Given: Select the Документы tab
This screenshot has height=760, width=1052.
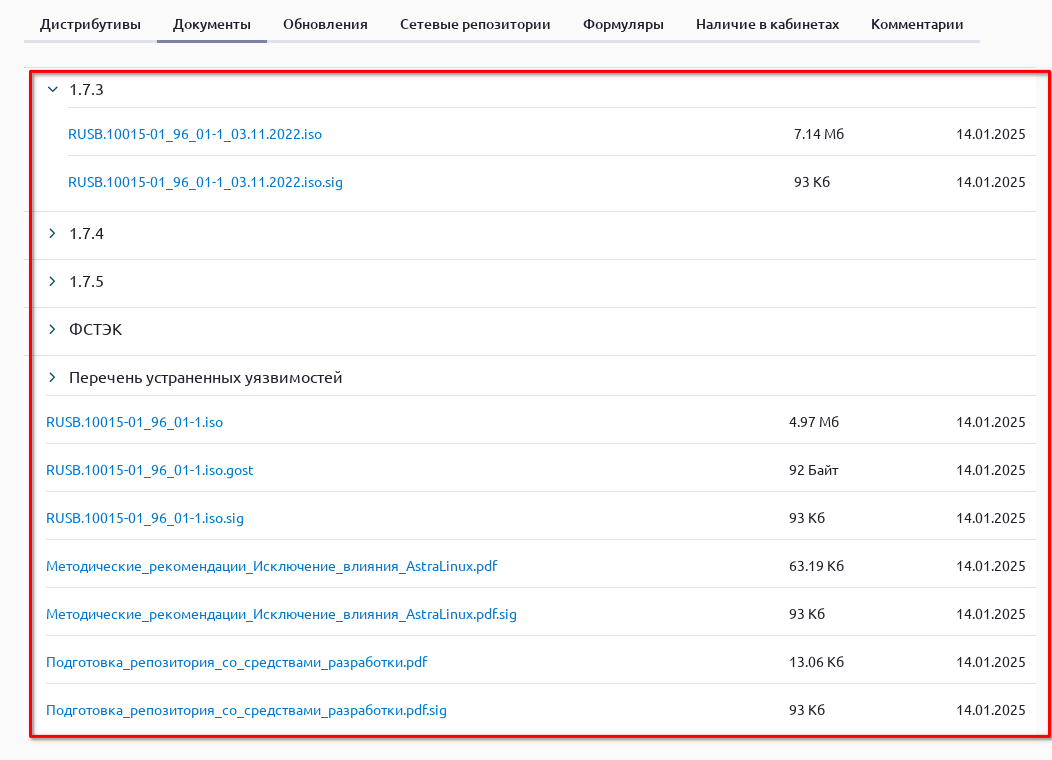Looking at the screenshot, I should pyautogui.click(x=212, y=24).
